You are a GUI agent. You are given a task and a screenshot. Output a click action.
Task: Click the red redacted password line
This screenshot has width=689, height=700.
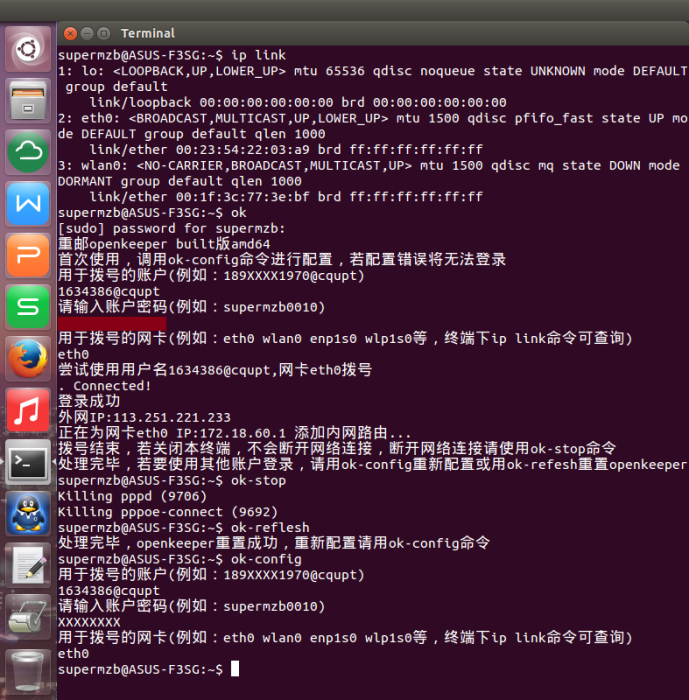pyautogui.click(x=112, y=323)
